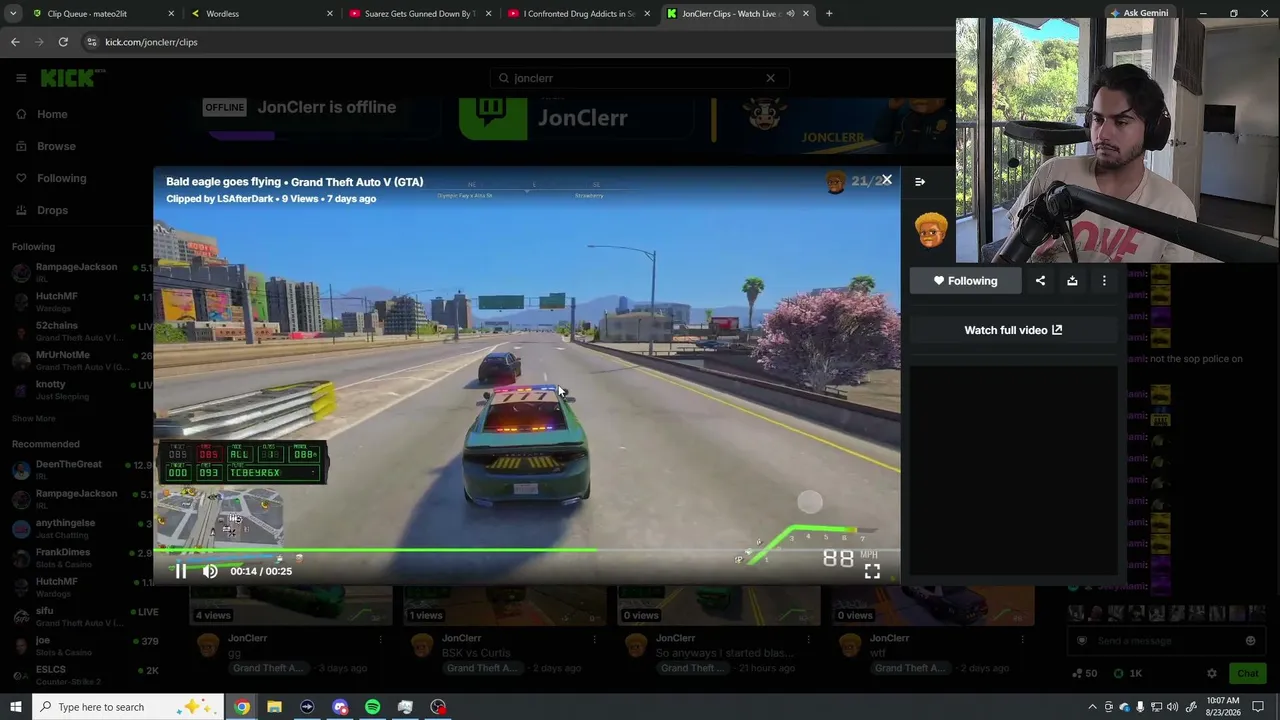The height and width of the screenshot is (720, 1280).
Task: Open DeenTheGreat recommended channel
Action: (x=76, y=470)
